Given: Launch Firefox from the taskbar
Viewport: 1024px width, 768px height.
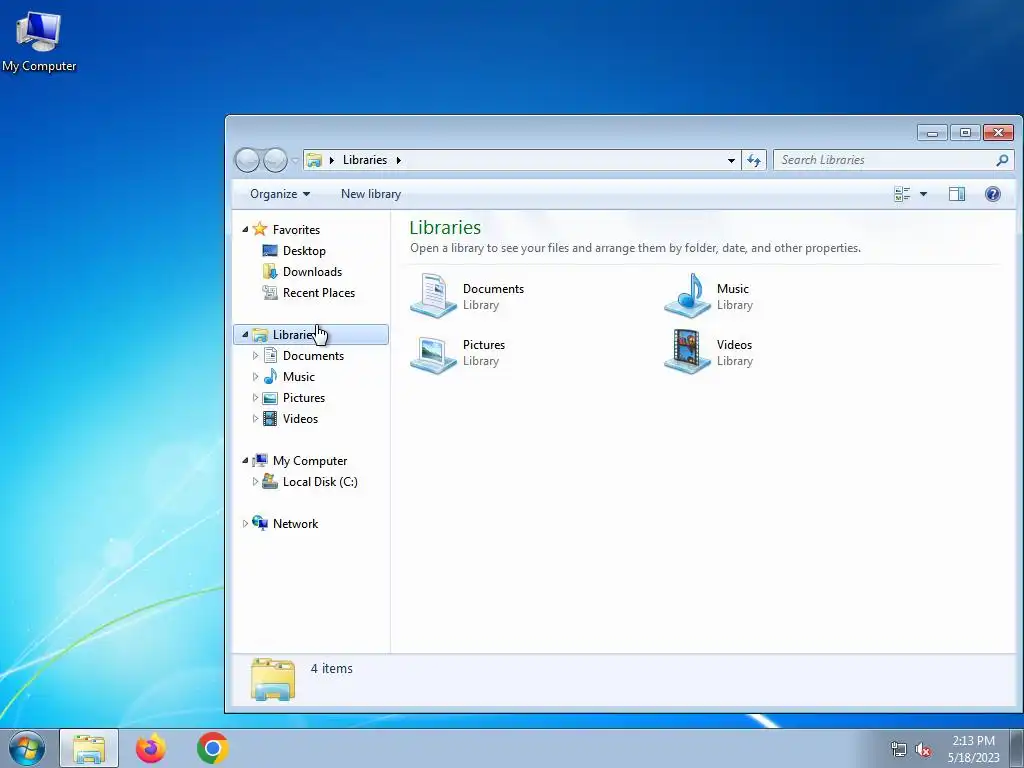Looking at the screenshot, I should tap(151, 748).
